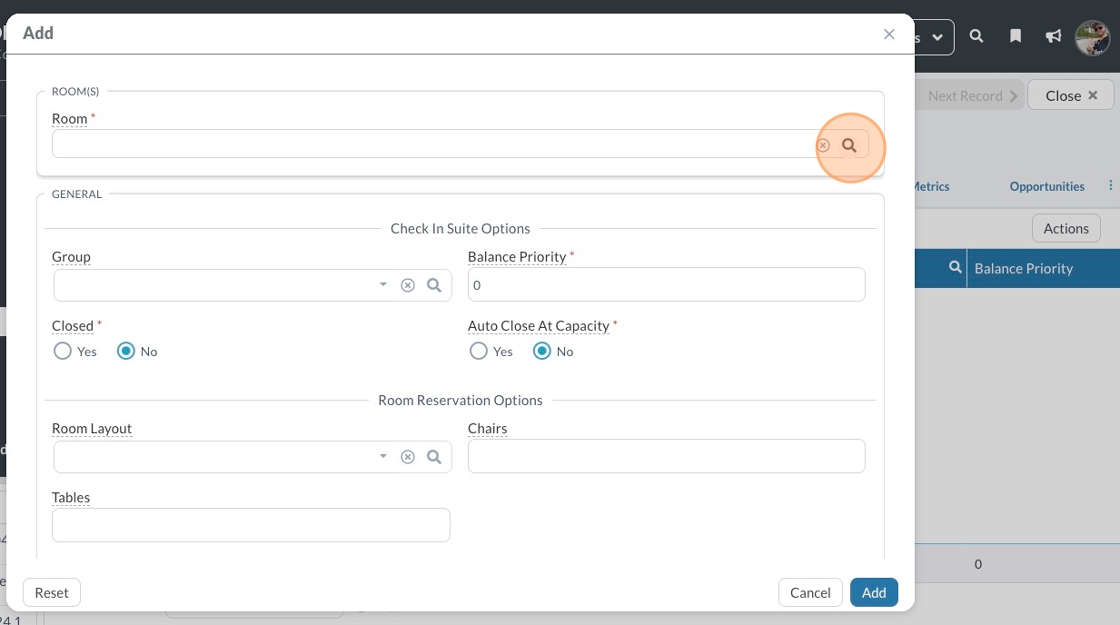The image size is (1120, 625).
Task: Set Auto Close At Capacity to Yes
Action: coord(479,351)
